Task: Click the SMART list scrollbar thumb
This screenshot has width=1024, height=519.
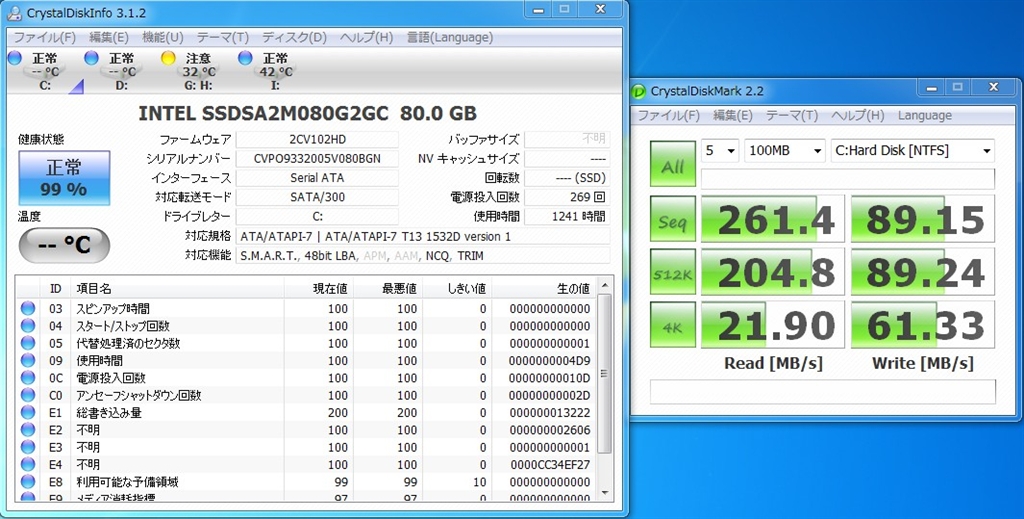Action: [604, 373]
